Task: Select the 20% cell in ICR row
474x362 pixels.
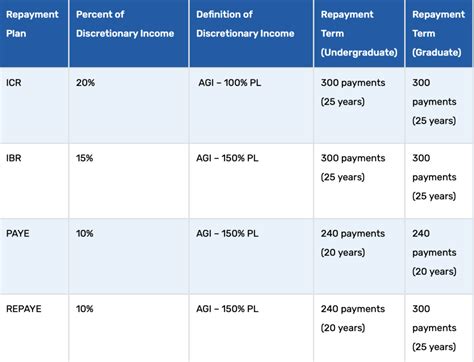Action: click(129, 106)
